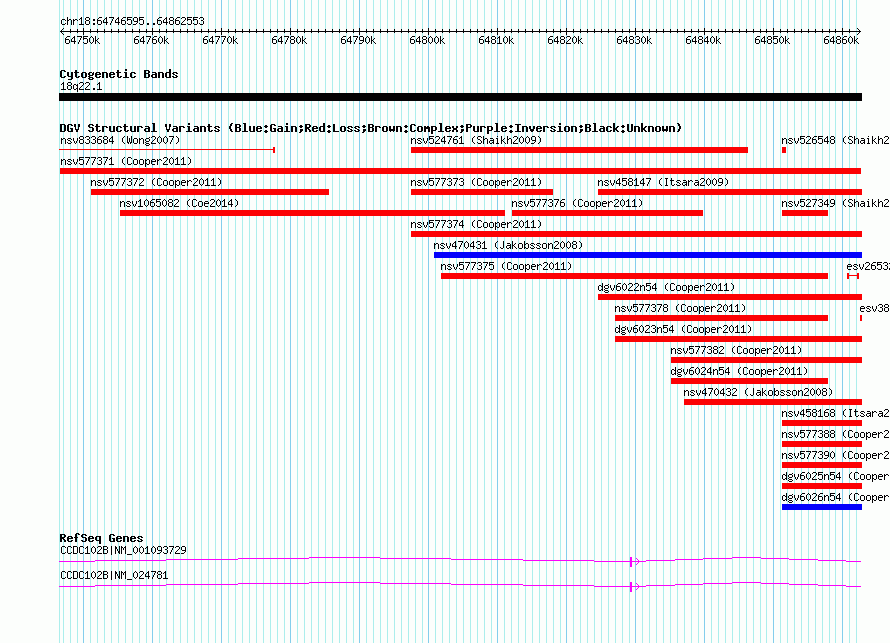Click the nsv470431 (Jakobsson2008) label
The image size is (890, 643).
508,245
